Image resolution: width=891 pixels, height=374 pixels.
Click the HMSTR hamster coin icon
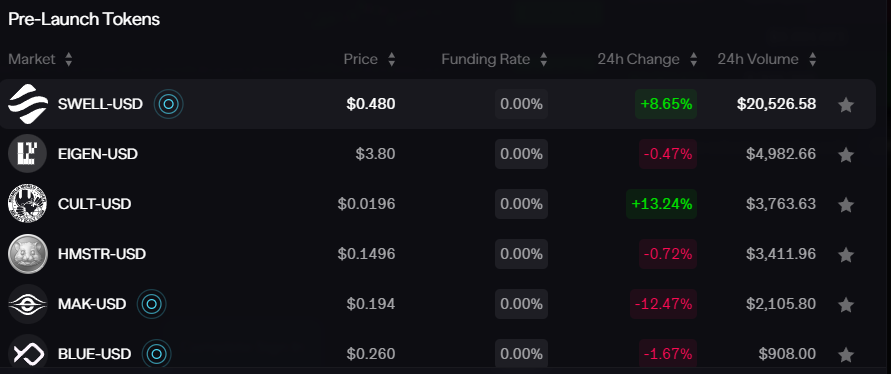27,254
